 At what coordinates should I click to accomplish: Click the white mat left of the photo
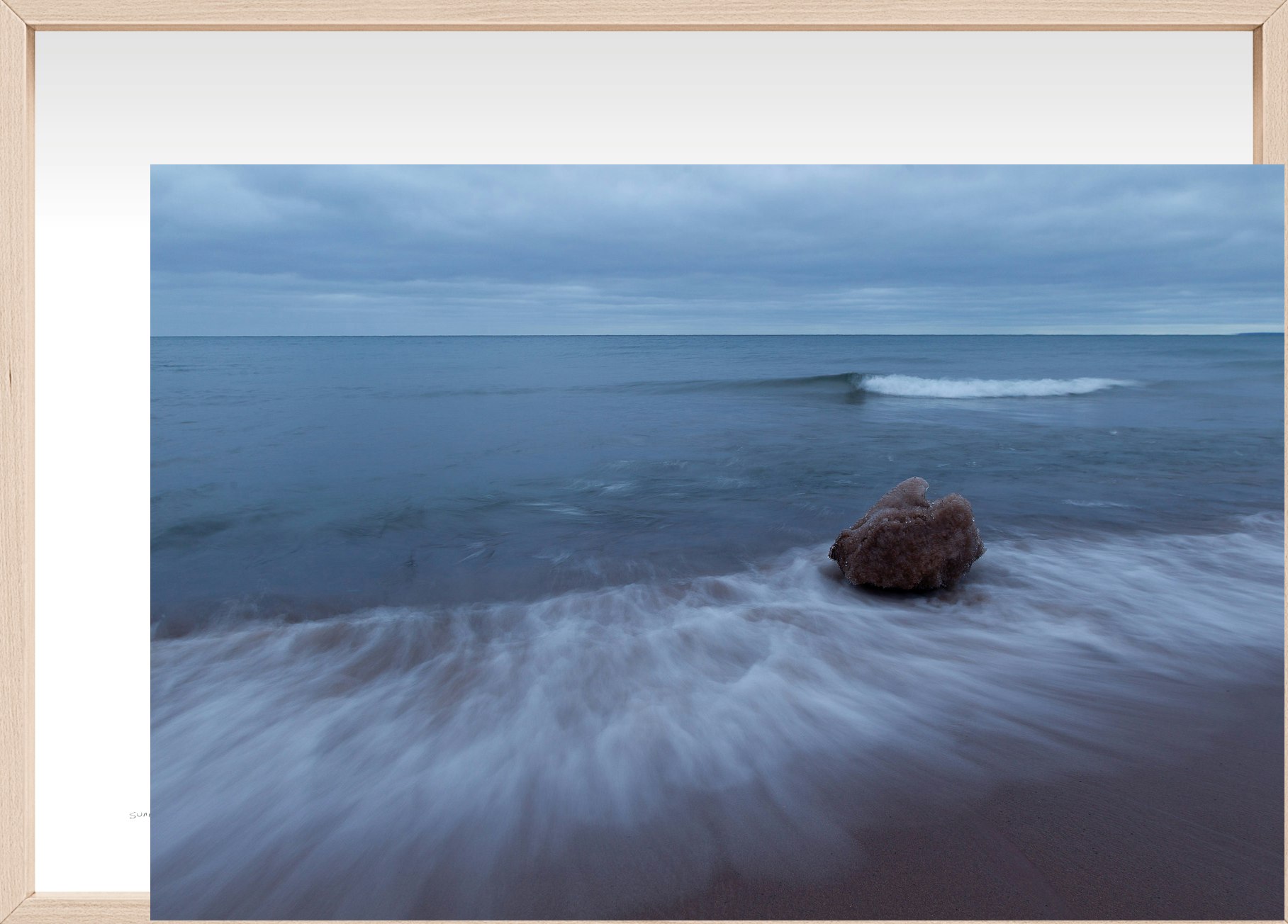[92, 496]
